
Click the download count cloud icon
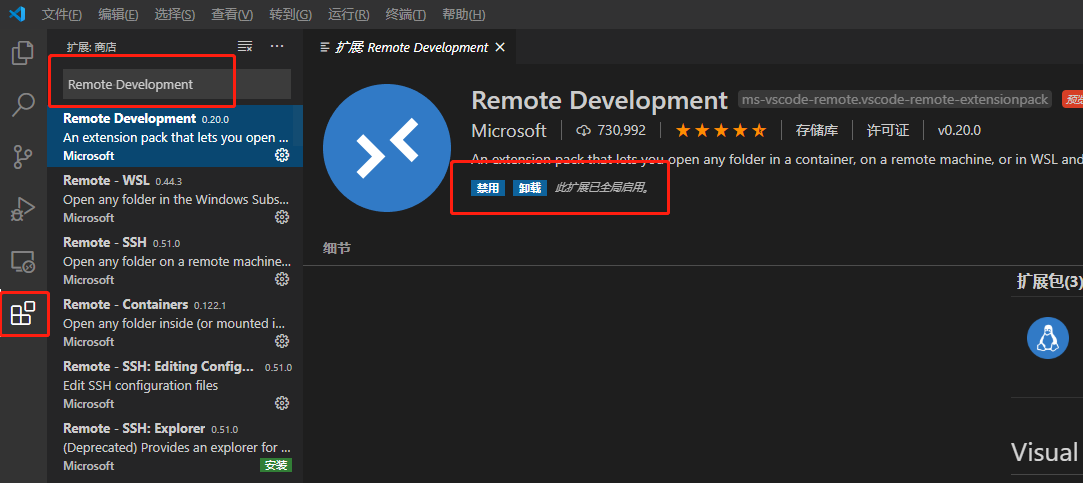tap(584, 131)
